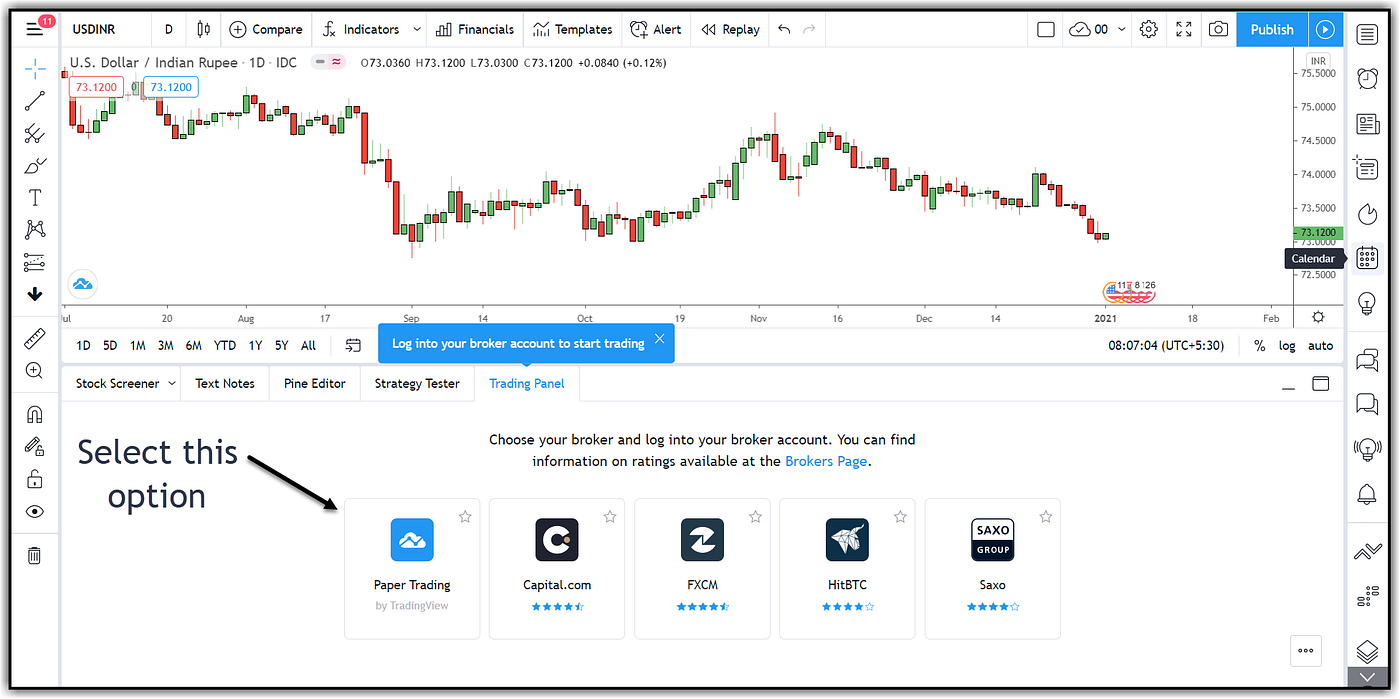The image size is (1400, 699).
Task: Select the text annotation tool
Action: [35, 197]
